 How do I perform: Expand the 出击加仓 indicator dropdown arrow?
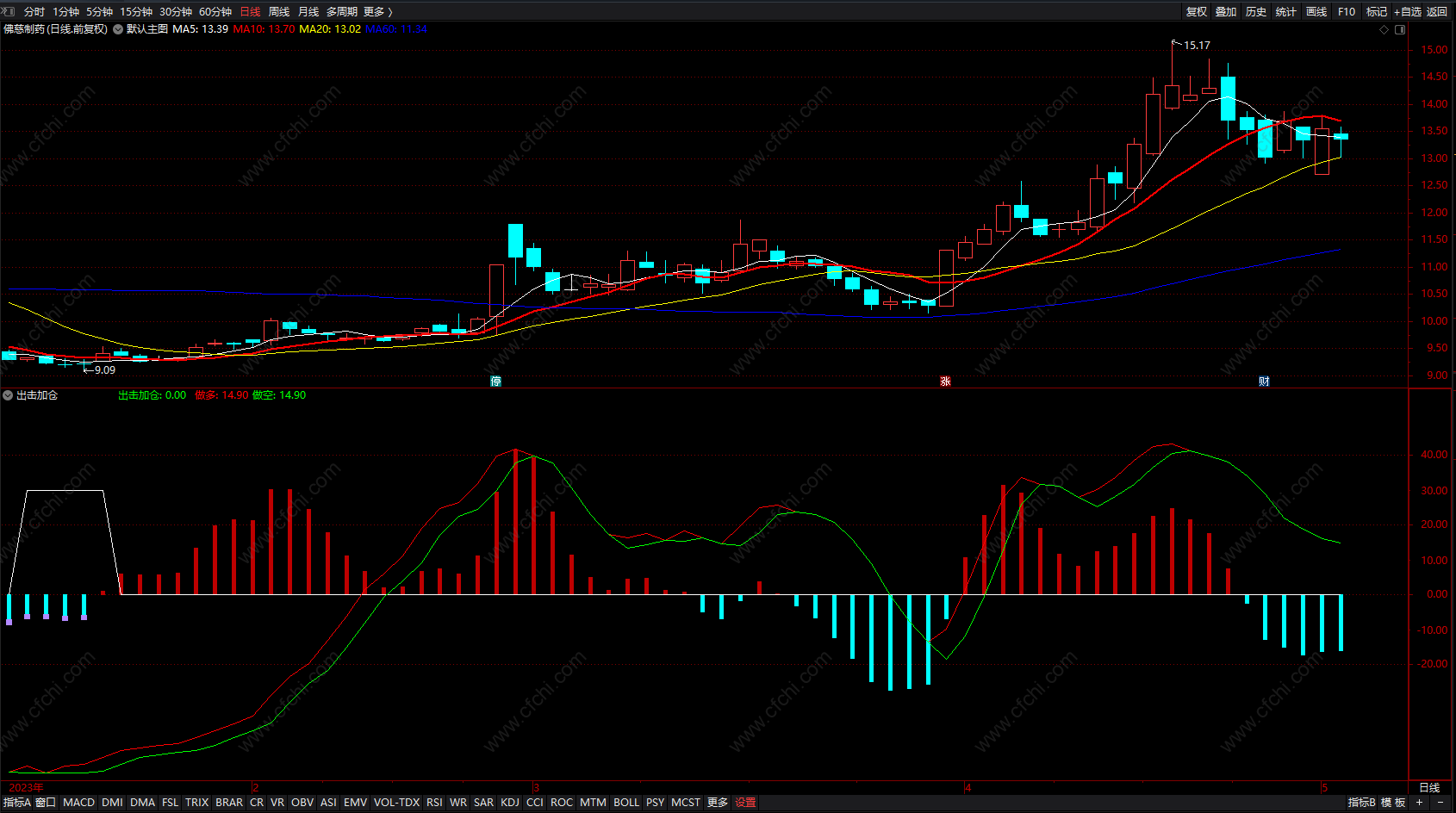click(x=8, y=395)
